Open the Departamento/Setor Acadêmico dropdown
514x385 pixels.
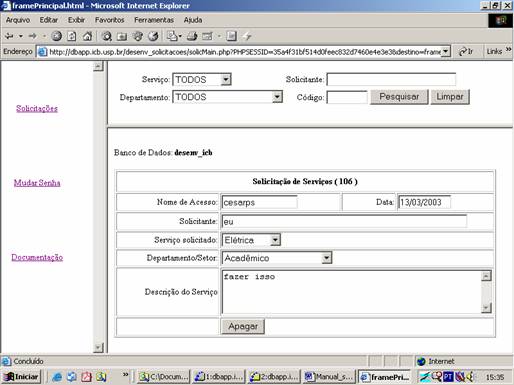tap(277, 258)
